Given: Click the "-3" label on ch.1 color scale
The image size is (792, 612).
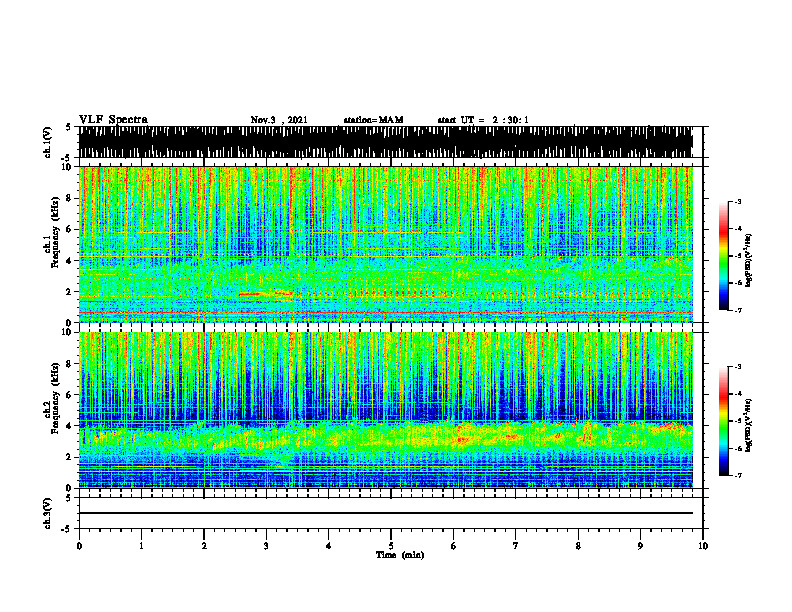Looking at the screenshot, I should [x=738, y=202].
